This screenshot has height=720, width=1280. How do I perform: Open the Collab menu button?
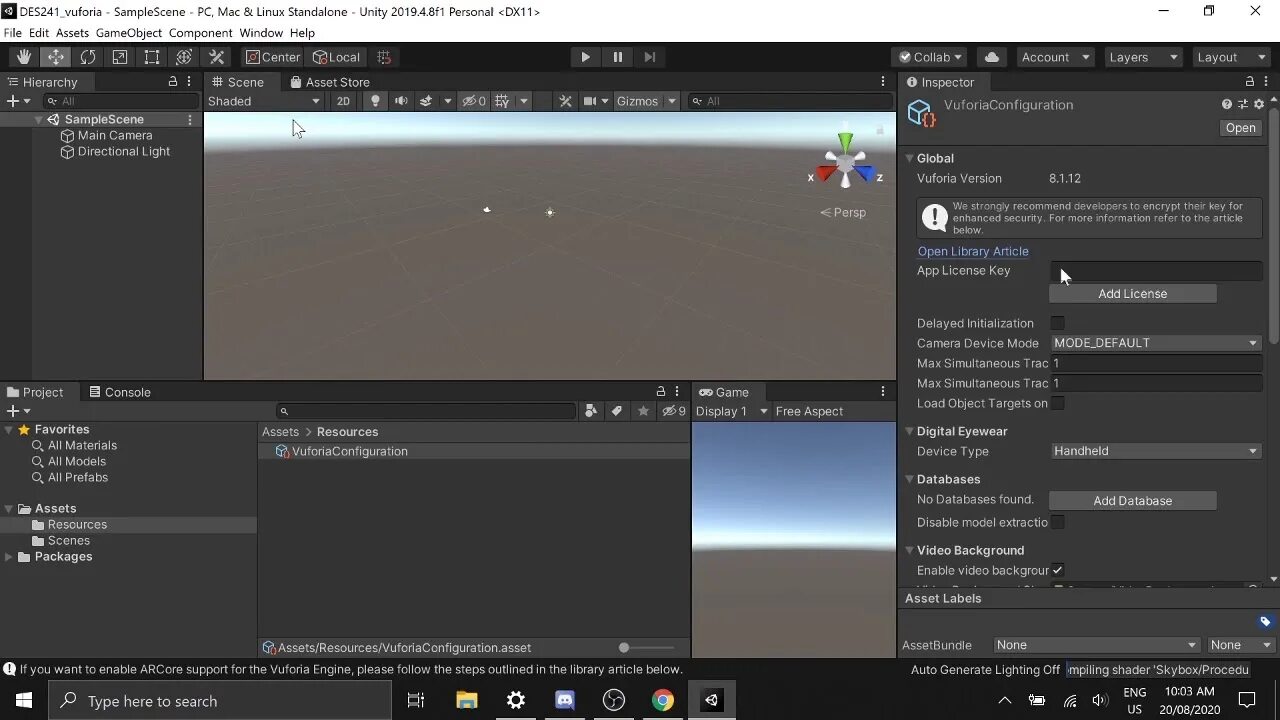[x=930, y=57]
